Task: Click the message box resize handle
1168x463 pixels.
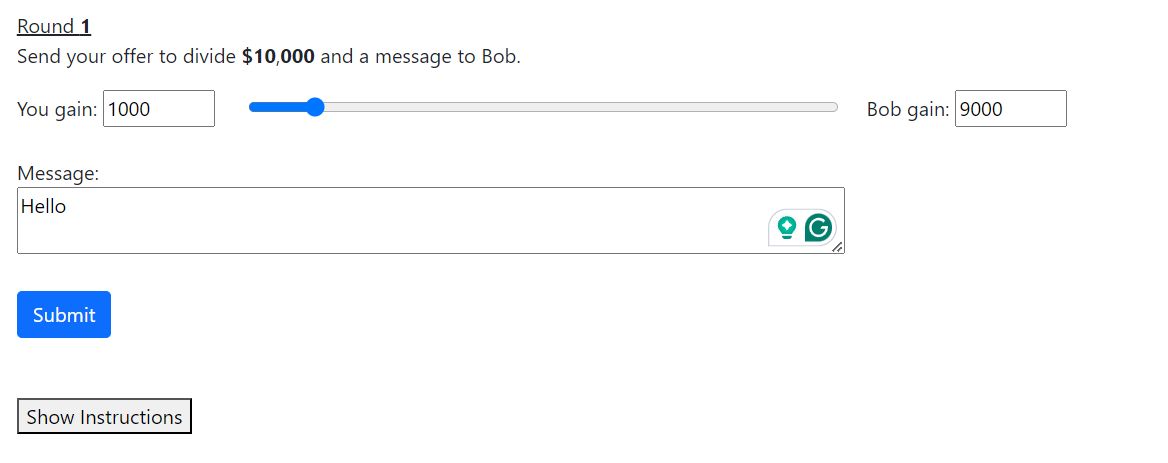Action: coord(837,247)
